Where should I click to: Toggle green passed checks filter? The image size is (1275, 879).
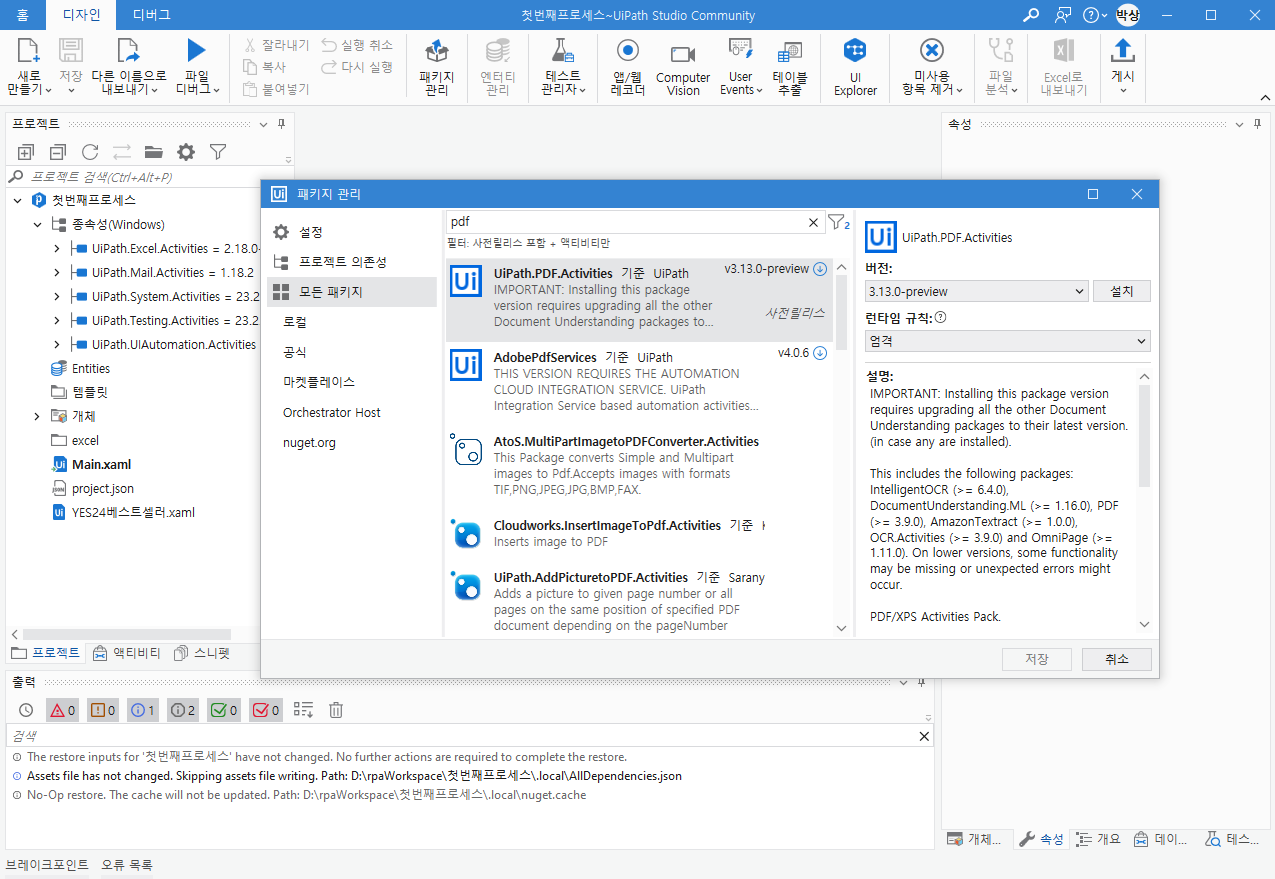tap(224, 710)
